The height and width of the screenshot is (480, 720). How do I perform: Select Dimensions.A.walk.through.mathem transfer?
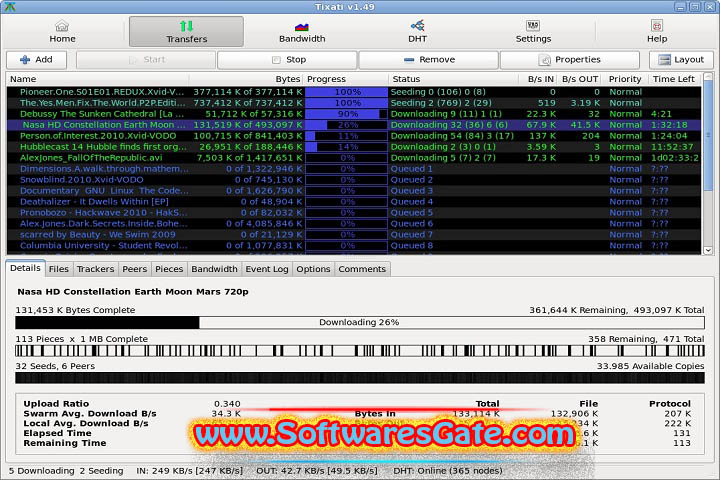point(354,169)
